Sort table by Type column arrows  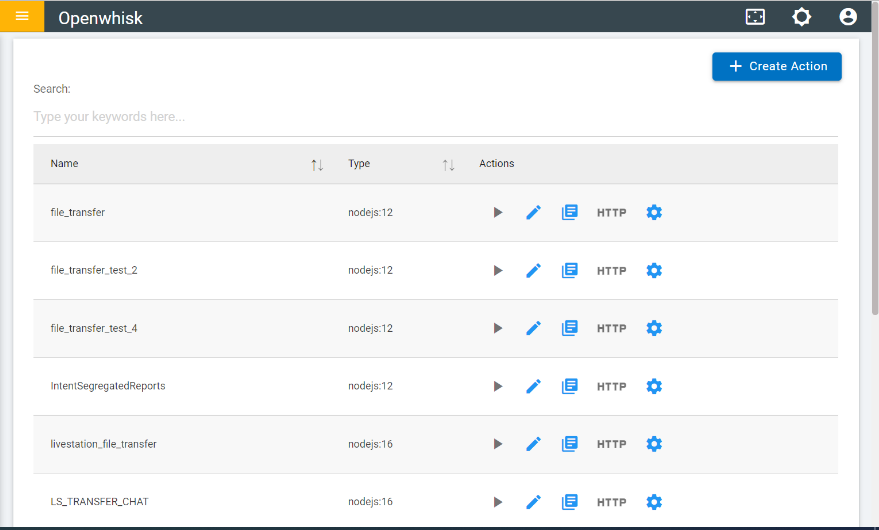point(448,165)
